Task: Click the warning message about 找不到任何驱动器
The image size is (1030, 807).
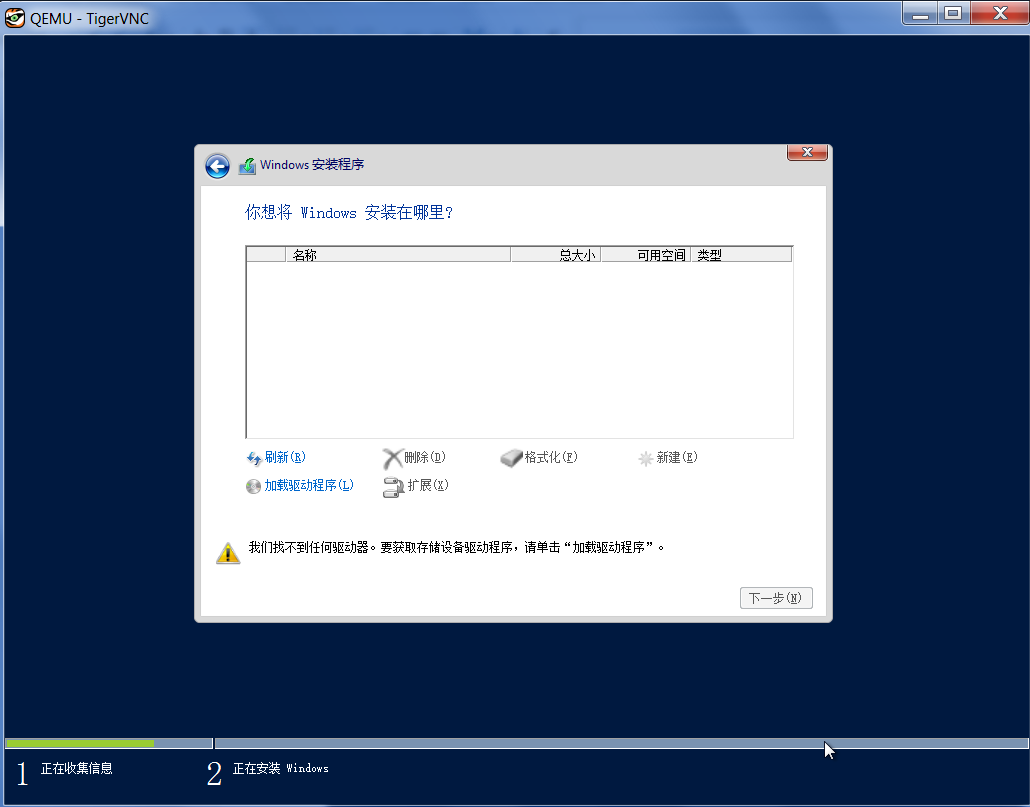Action: (457, 547)
